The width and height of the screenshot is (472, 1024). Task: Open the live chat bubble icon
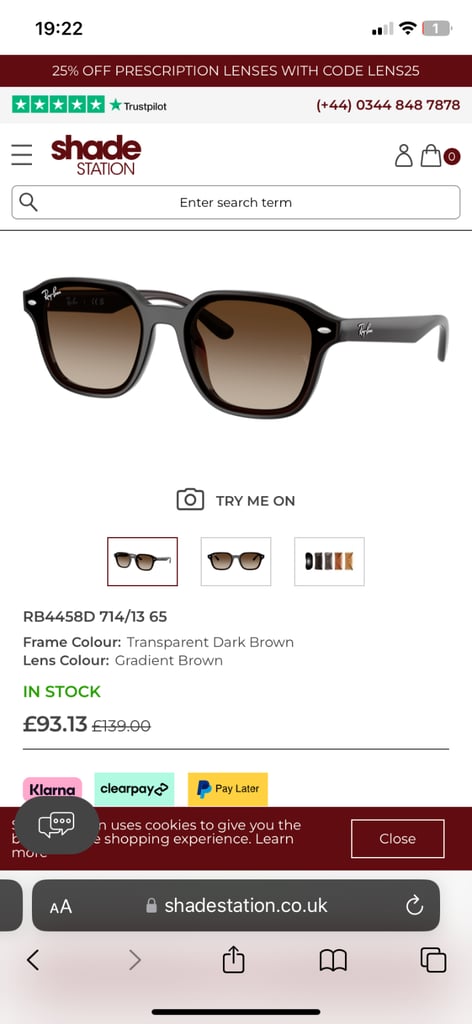click(x=57, y=825)
